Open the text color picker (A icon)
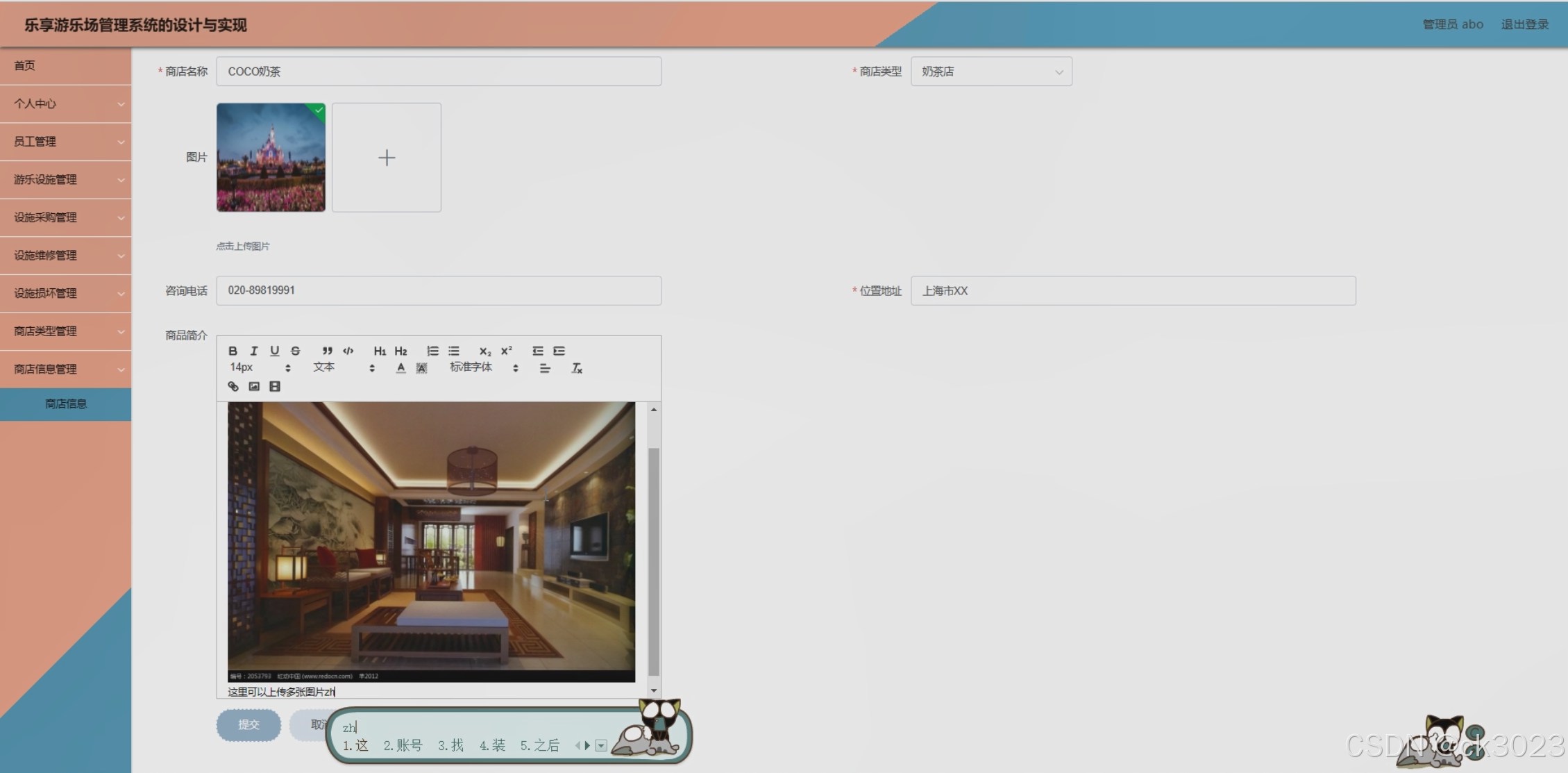The height and width of the screenshot is (773, 1568). pyautogui.click(x=401, y=368)
